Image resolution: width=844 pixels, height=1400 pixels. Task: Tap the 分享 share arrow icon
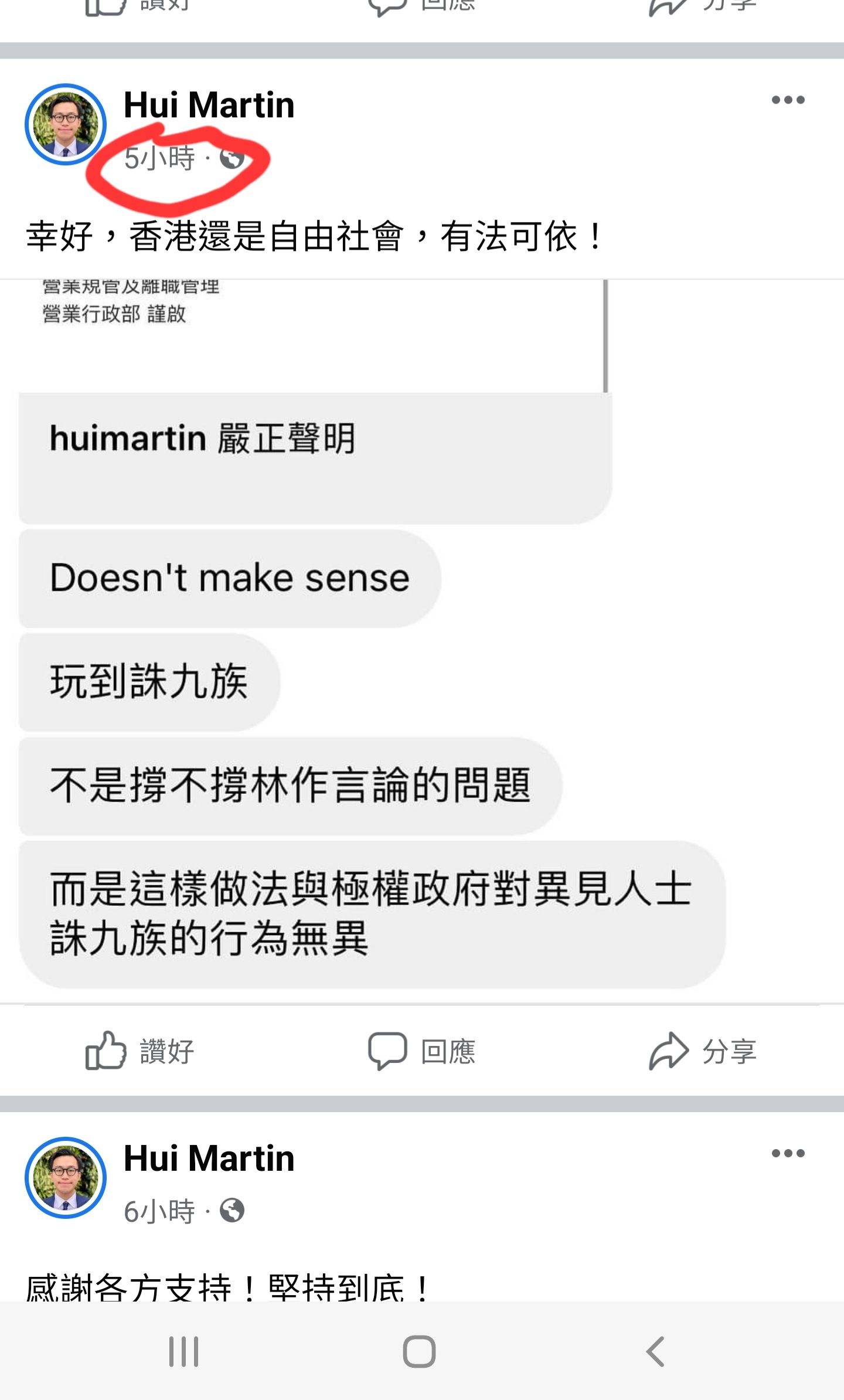[x=668, y=1051]
